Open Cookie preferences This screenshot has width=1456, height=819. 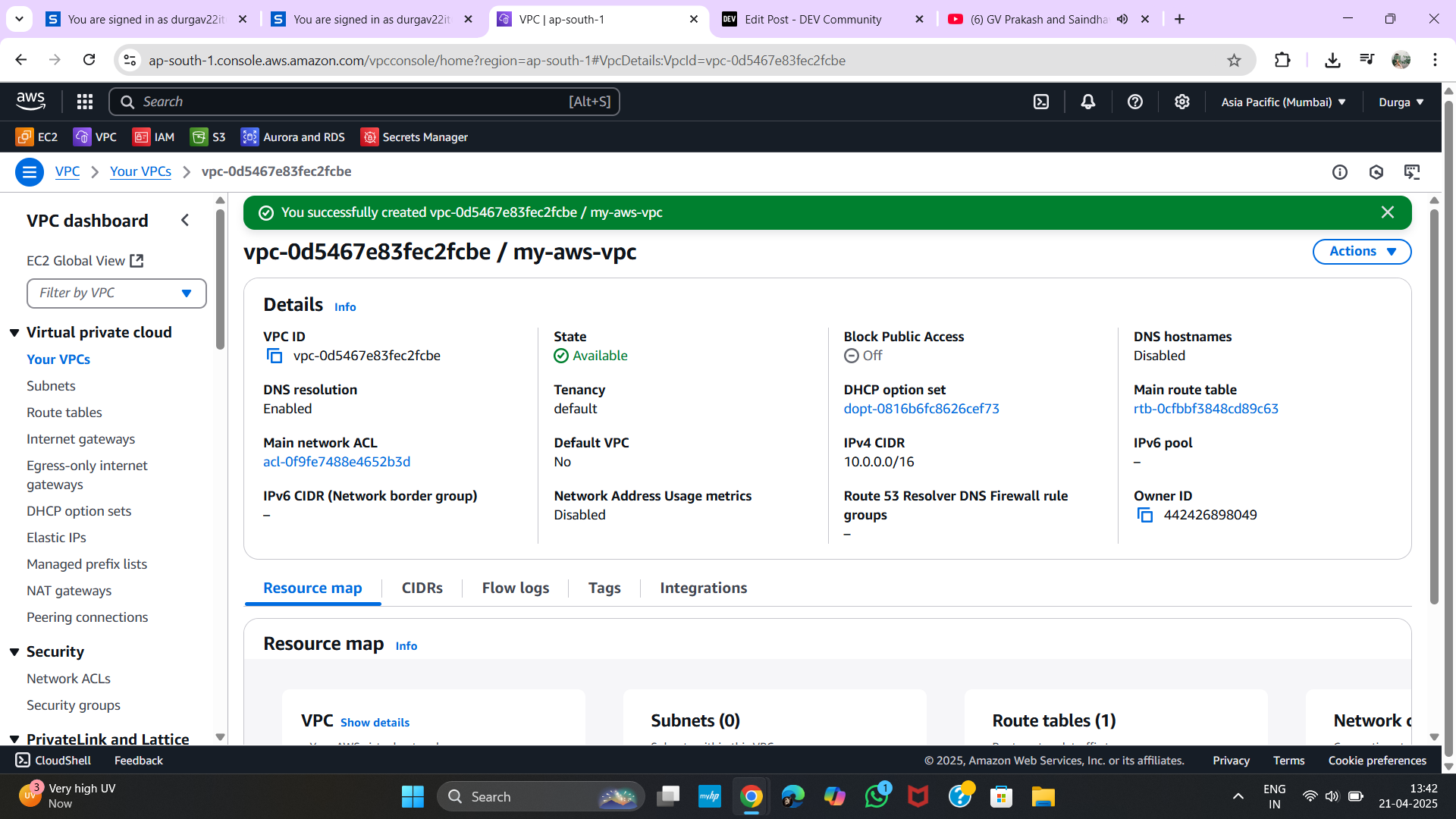tap(1377, 761)
